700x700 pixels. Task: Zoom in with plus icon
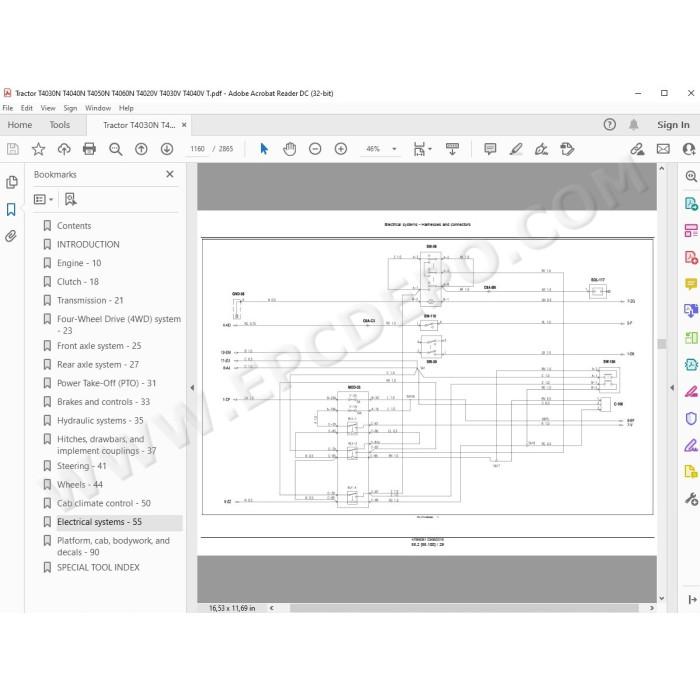tap(341, 149)
